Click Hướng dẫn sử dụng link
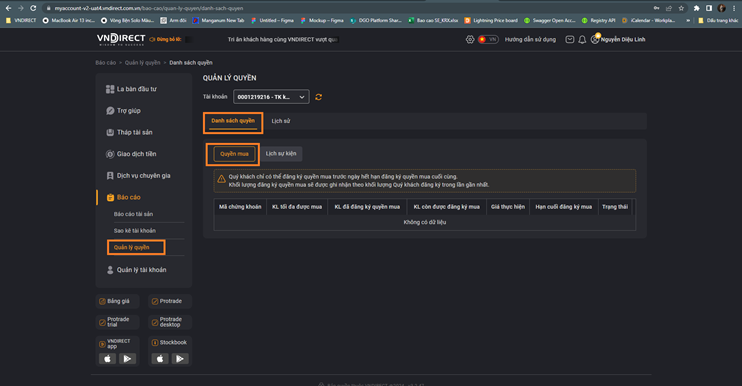This screenshot has height=386, width=742. pyautogui.click(x=530, y=39)
